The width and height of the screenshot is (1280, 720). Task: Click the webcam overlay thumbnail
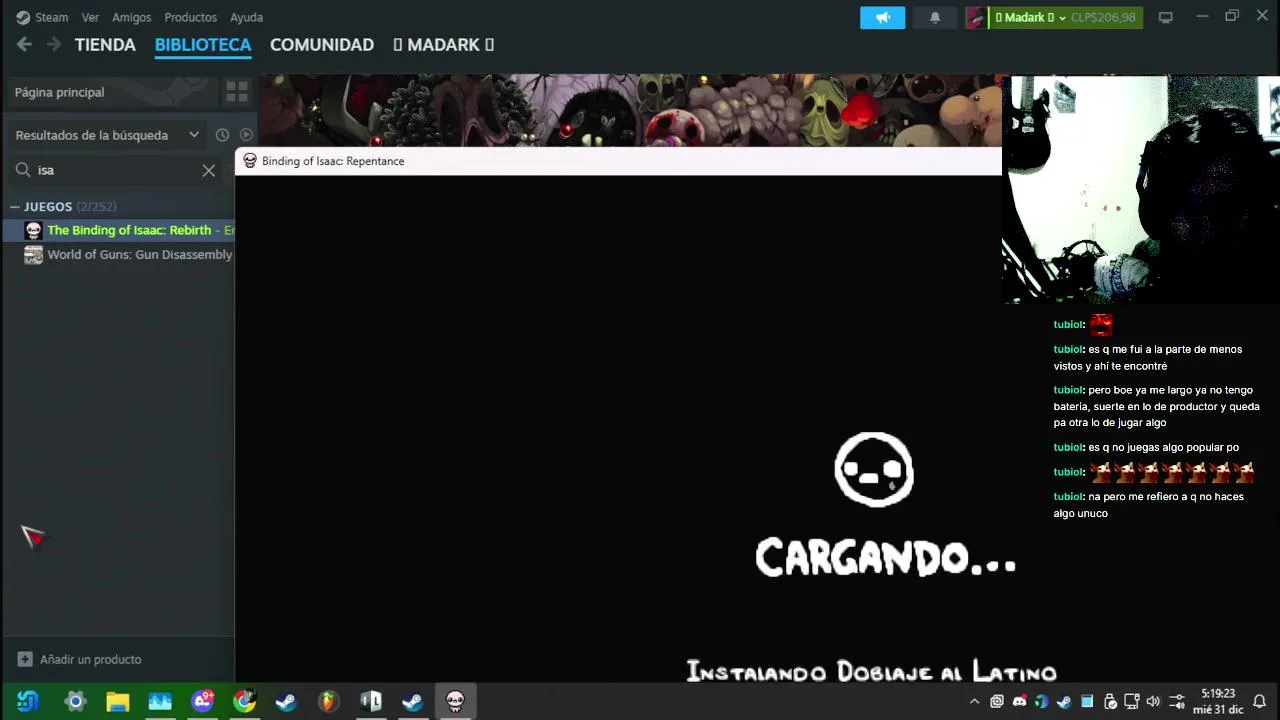[1141, 189]
